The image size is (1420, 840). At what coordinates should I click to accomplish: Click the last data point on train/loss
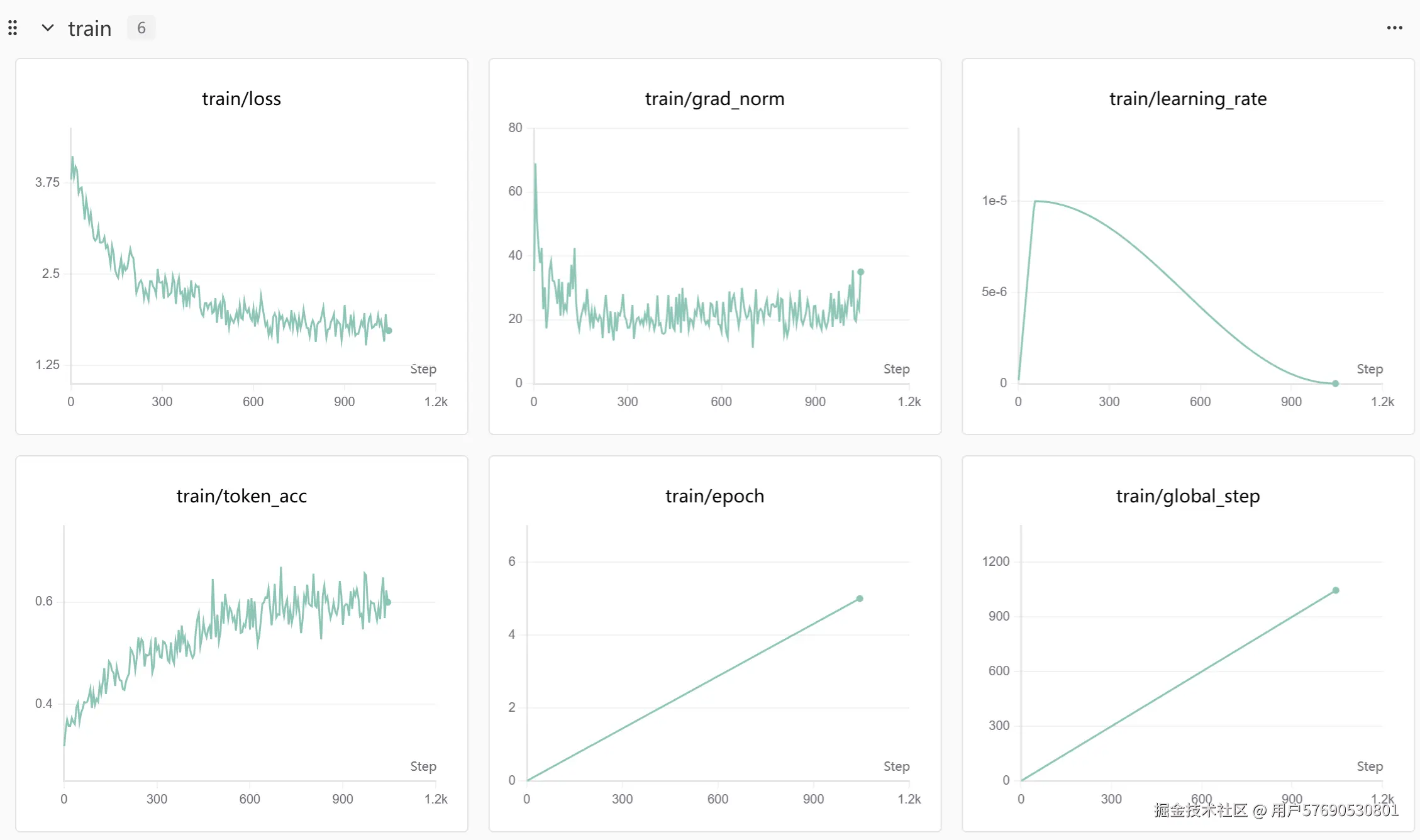click(x=389, y=330)
